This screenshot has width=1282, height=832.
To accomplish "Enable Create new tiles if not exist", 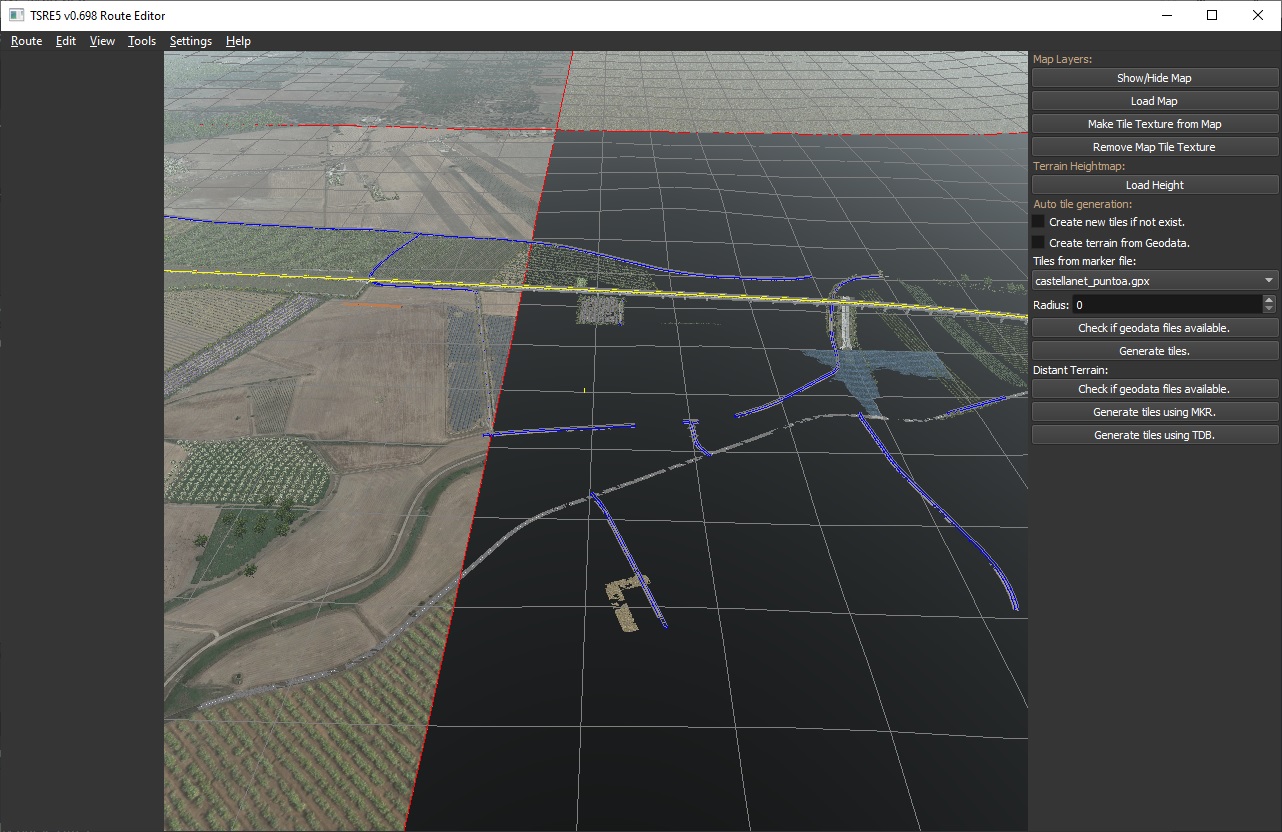I will tap(1039, 222).
